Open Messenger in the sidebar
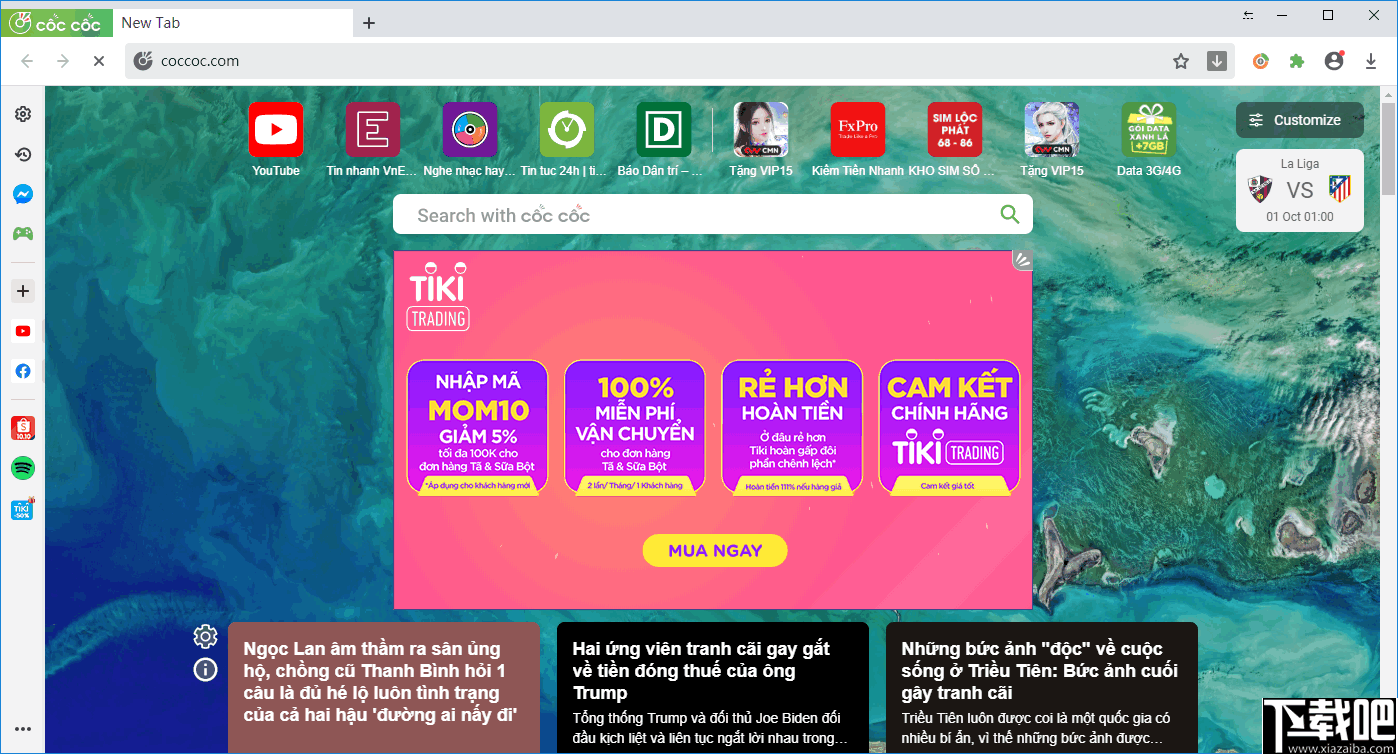The width and height of the screenshot is (1398, 754). point(23,194)
